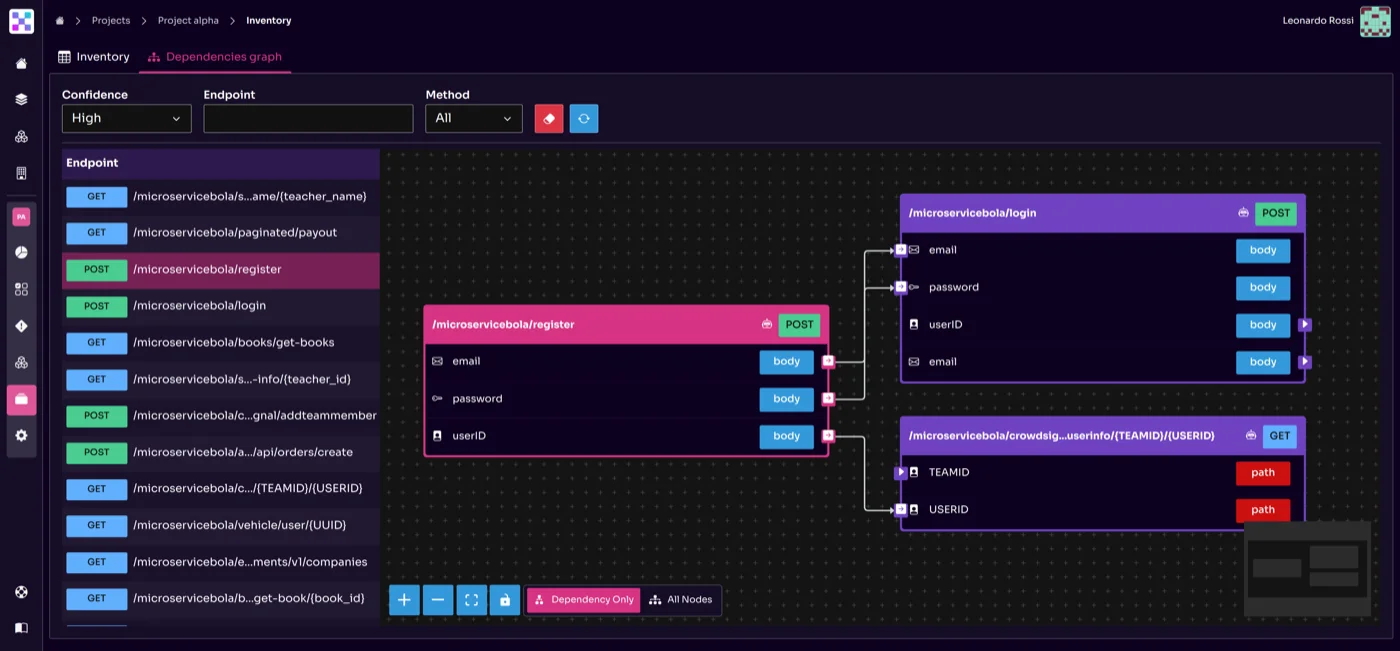Open the settings gear in the left sidebar
This screenshot has width=1400, height=651.
point(21,435)
